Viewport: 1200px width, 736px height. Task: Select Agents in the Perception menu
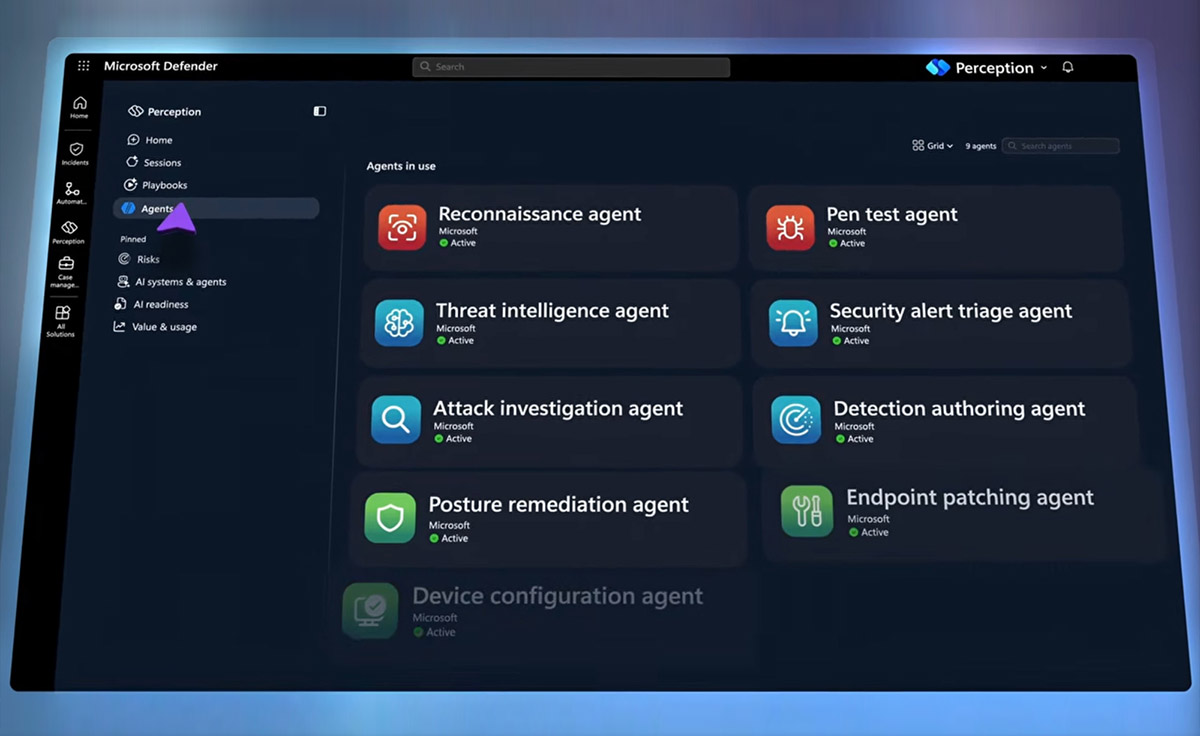point(216,208)
